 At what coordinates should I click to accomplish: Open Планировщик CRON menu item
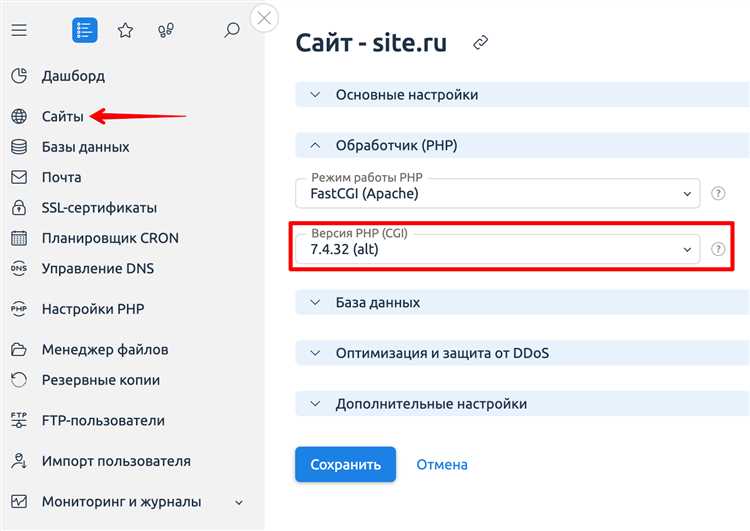[x=110, y=238]
